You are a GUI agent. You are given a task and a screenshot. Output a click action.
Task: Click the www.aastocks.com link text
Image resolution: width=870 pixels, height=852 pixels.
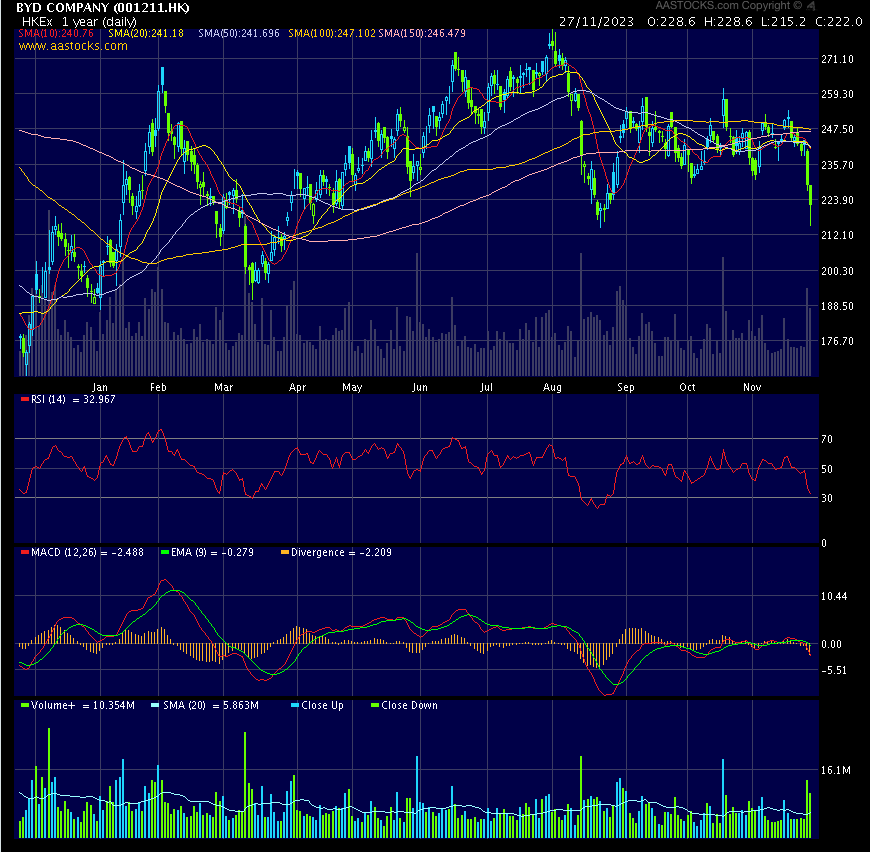73,46
